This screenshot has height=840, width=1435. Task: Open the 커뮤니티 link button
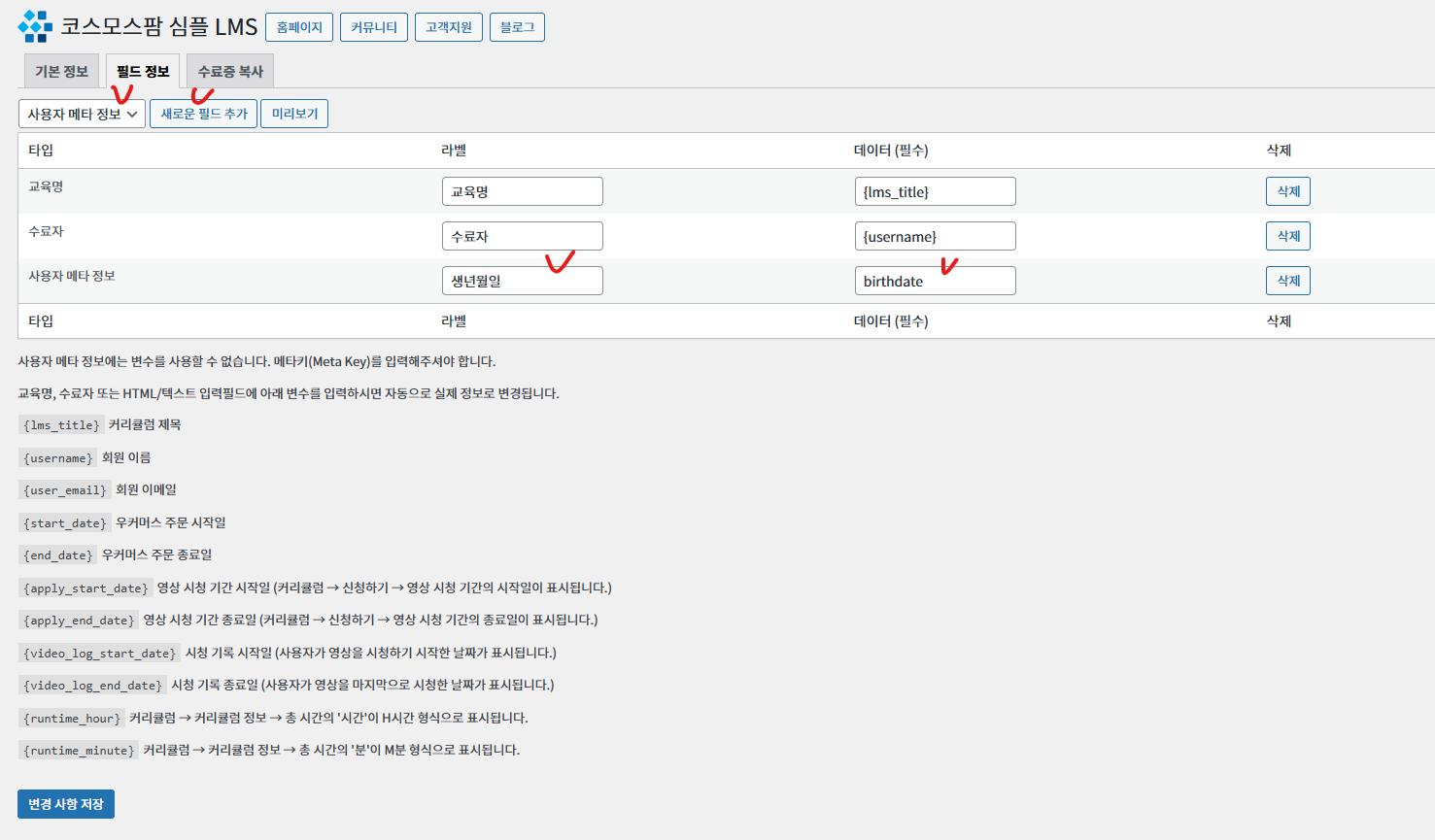pyautogui.click(x=374, y=27)
